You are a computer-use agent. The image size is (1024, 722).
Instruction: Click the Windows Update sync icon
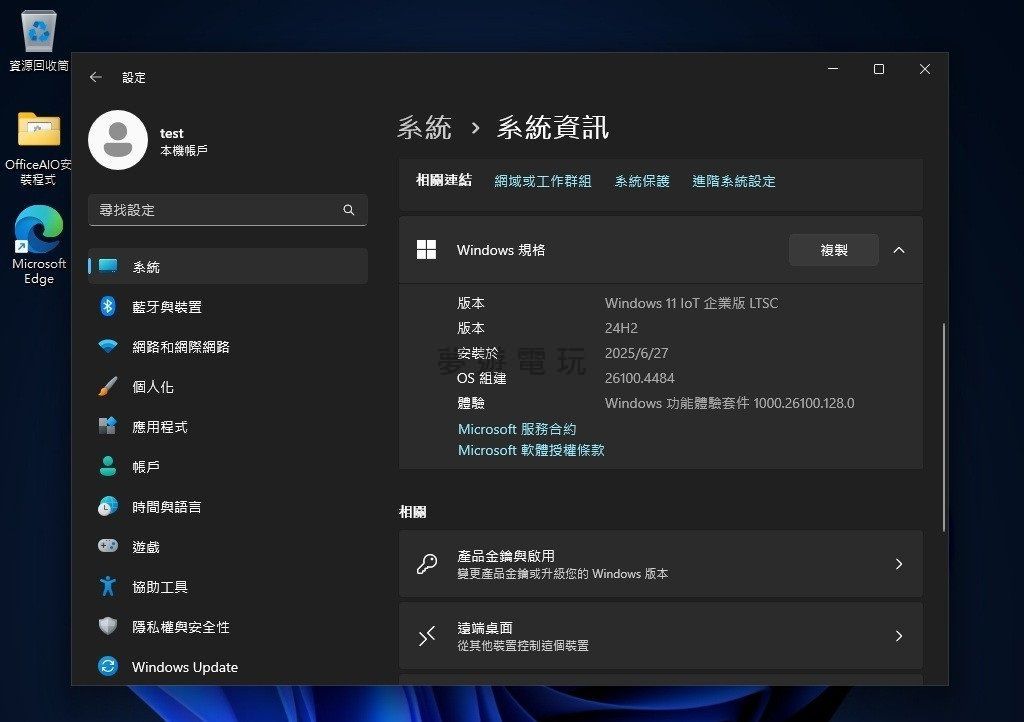108,666
